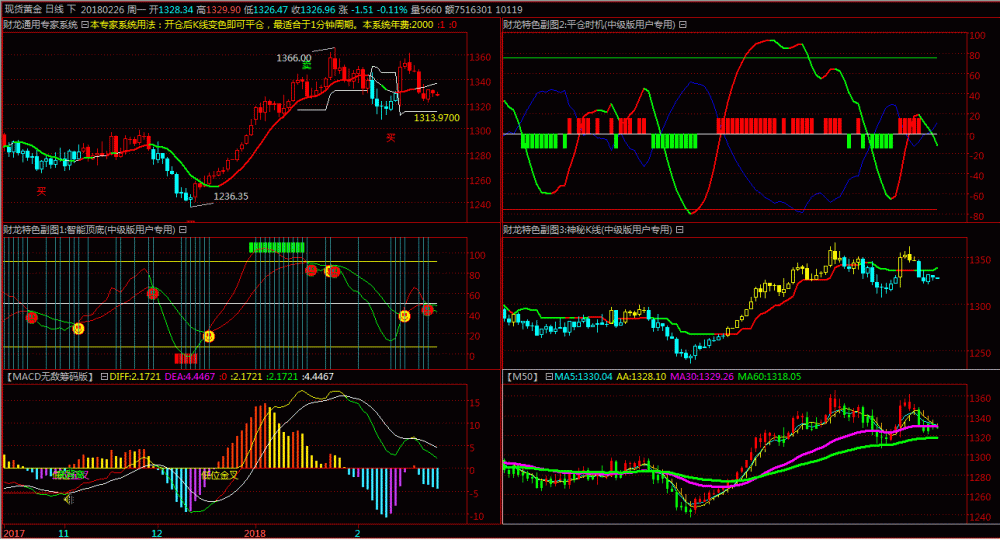Click the DEA:4.4467 value

[x=190, y=377]
